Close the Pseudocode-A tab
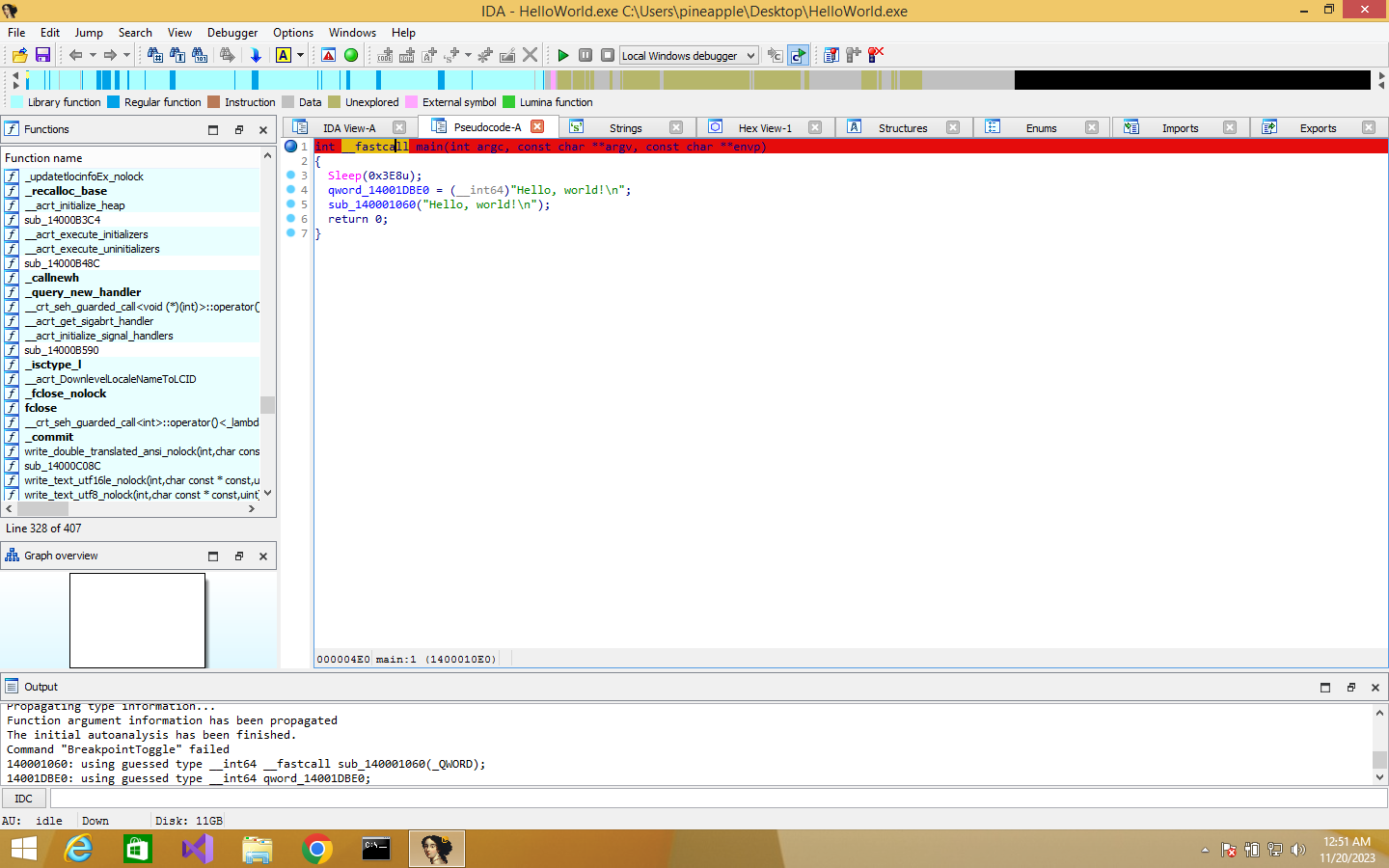This screenshot has height=868, width=1389. (537, 126)
